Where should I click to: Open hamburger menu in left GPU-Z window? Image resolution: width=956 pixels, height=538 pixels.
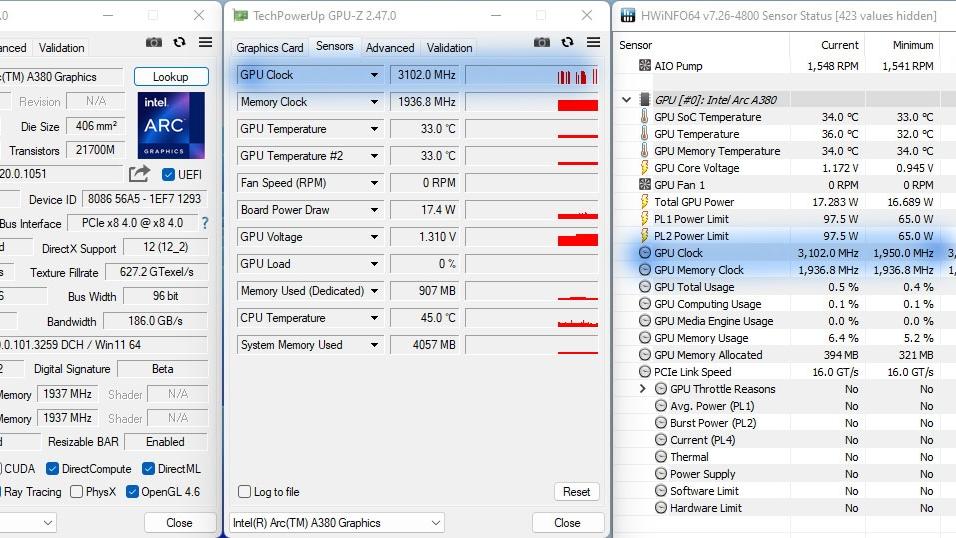pos(205,42)
